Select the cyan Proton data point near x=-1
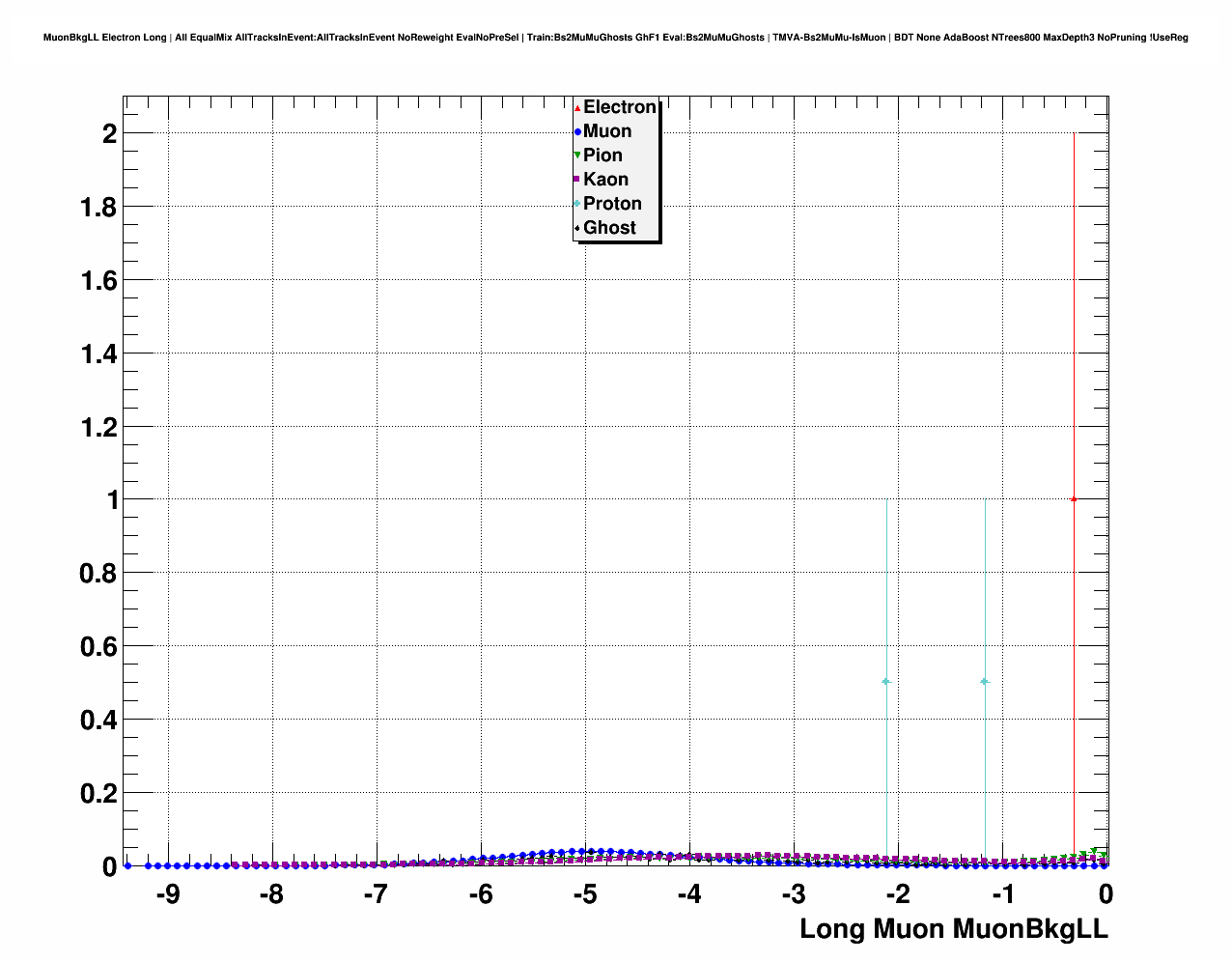 click(985, 682)
